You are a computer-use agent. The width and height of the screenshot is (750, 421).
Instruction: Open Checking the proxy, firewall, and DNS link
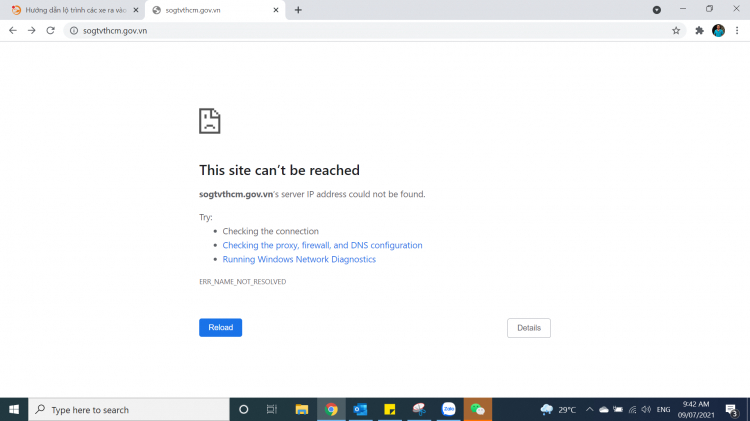(322, 245)
